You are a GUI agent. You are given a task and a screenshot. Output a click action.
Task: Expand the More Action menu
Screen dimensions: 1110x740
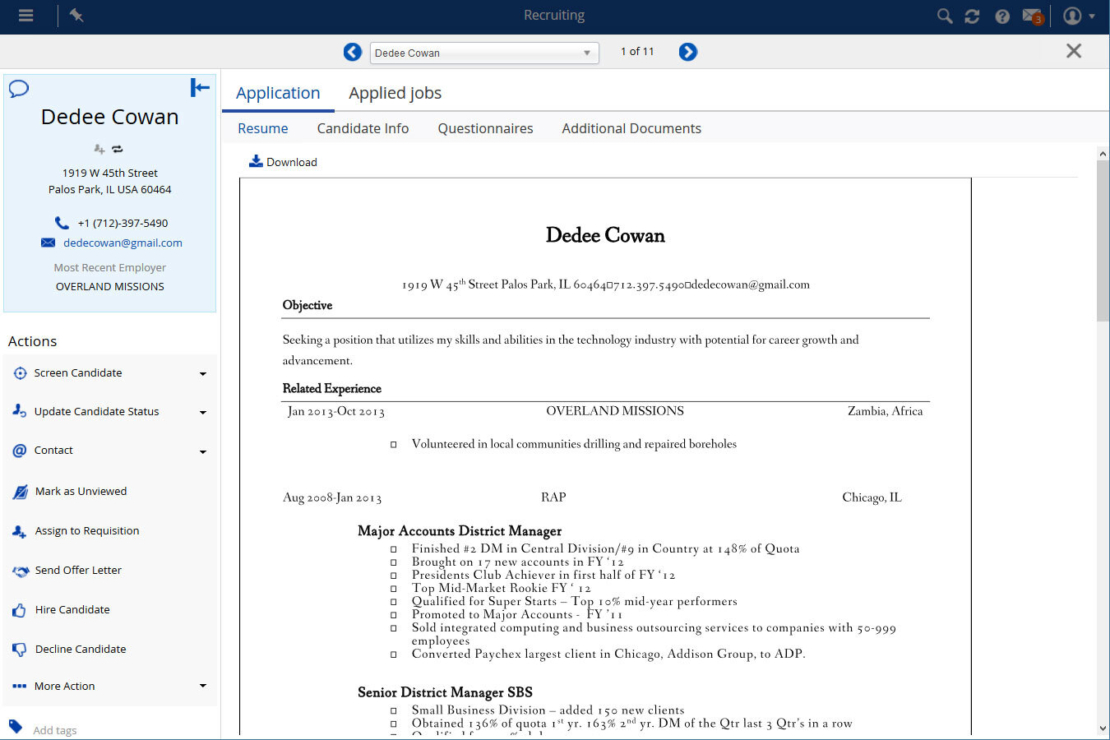click(110, 686)
